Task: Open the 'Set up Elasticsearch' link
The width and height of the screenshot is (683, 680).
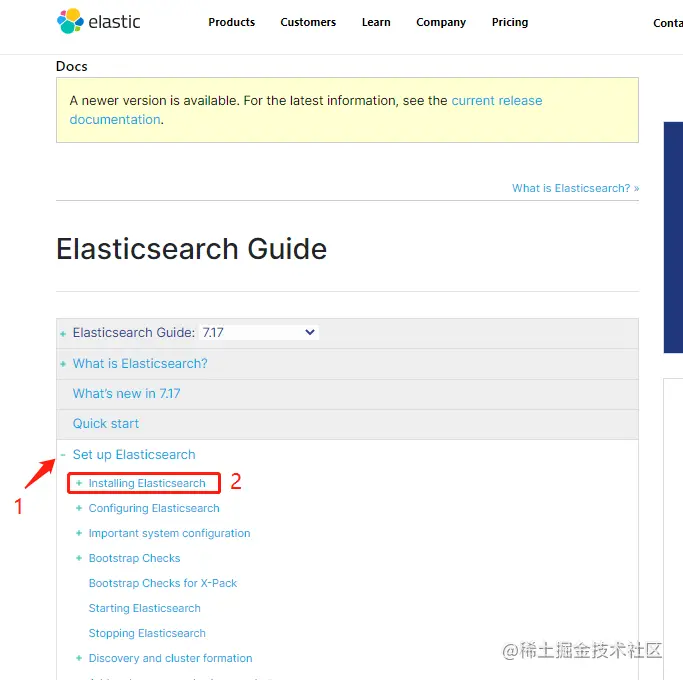Action: (x=134, y=454)
